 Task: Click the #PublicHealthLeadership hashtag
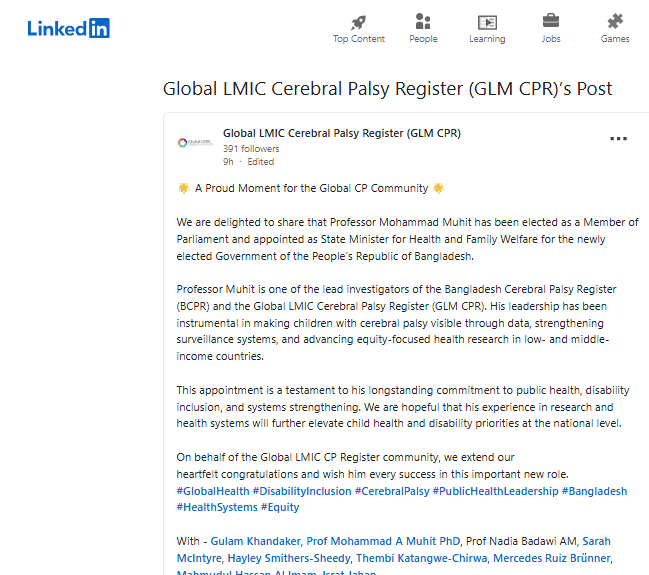495,491
